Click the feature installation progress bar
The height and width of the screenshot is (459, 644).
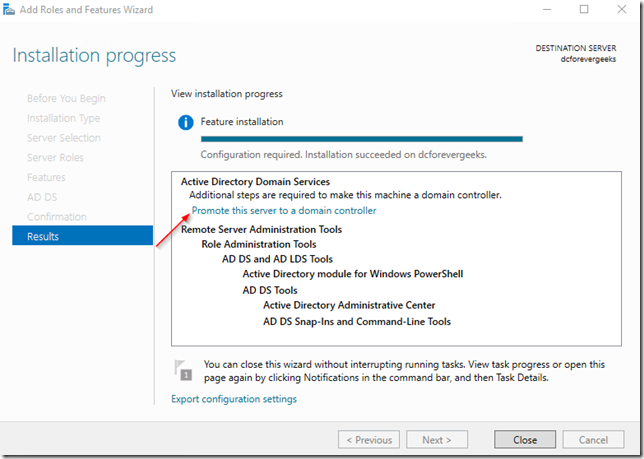[x=361, y=139]
